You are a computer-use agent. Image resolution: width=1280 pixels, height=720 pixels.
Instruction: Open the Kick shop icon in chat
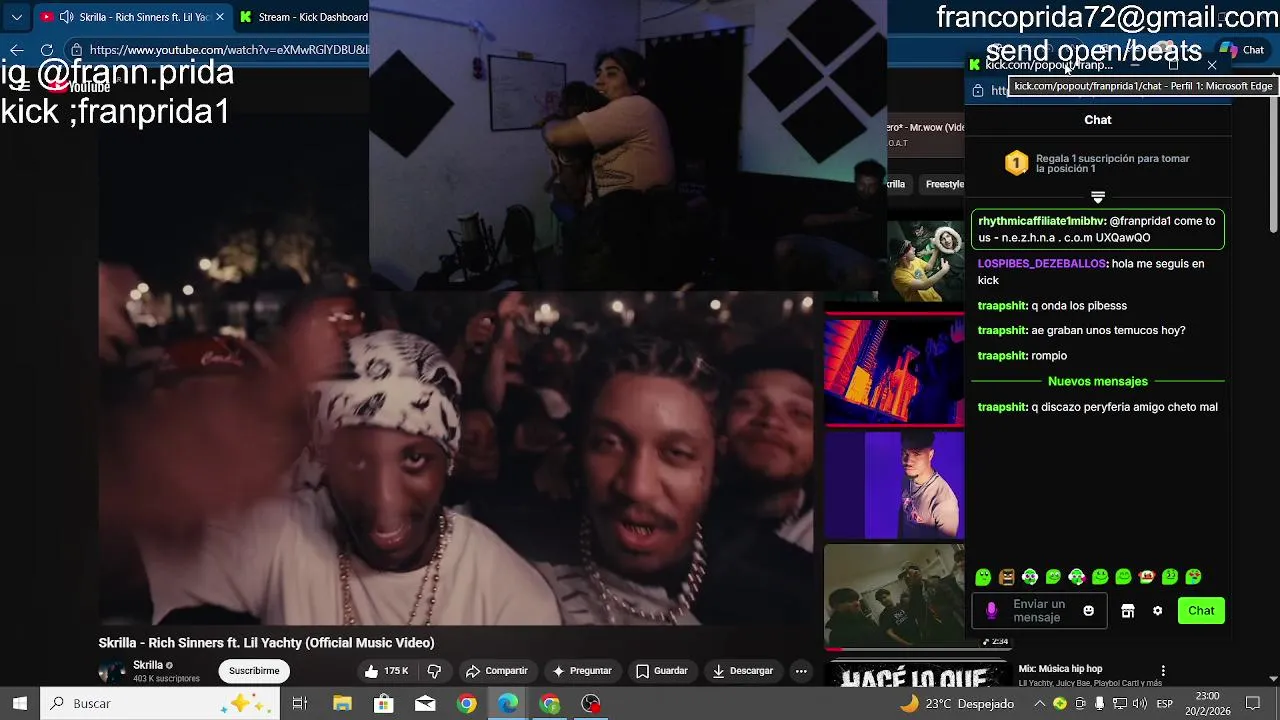1128,611
